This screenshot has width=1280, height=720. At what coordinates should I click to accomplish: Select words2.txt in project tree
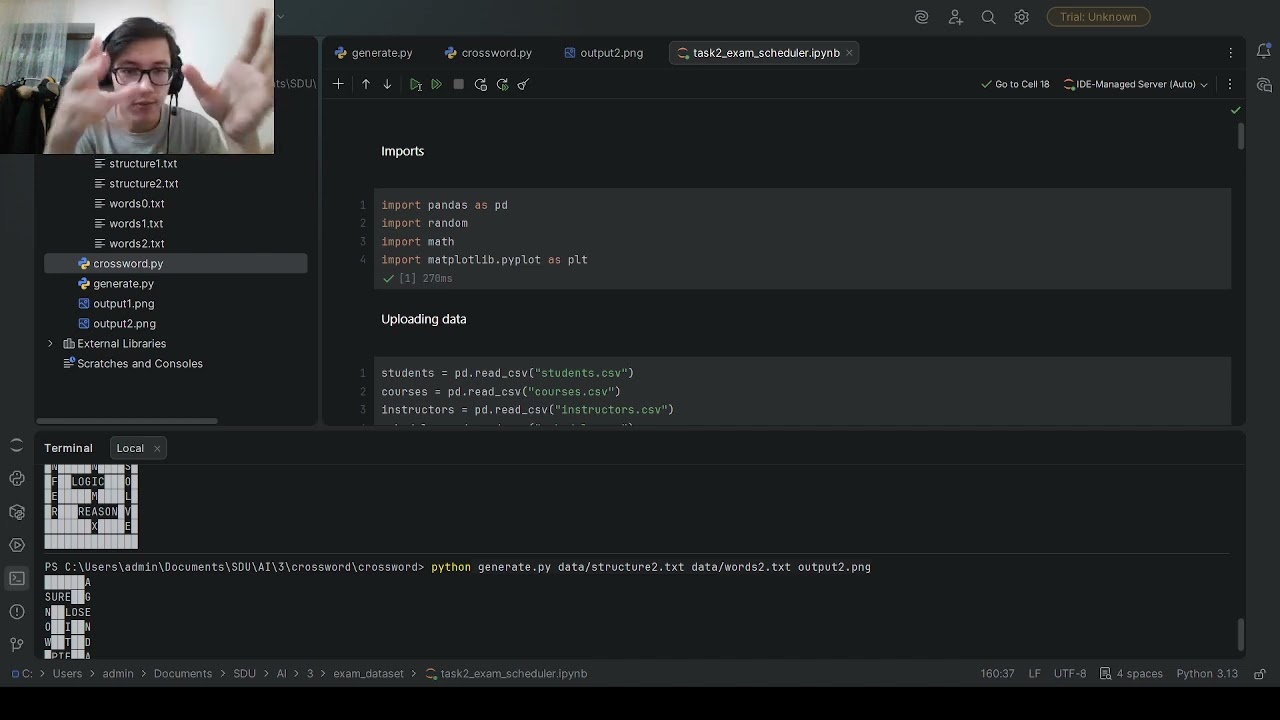pyautogui.click(x=136, y=243)
